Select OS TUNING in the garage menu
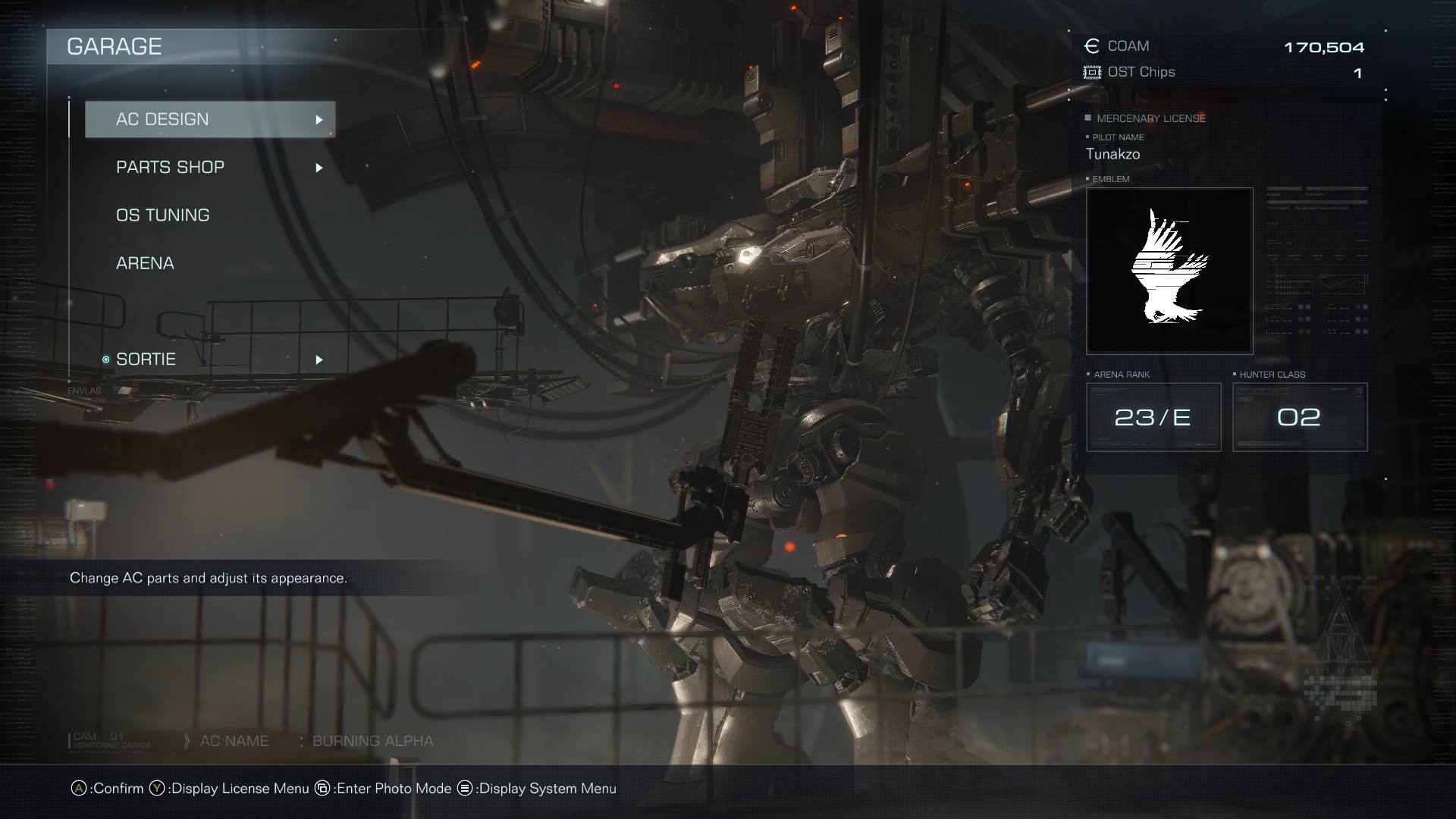This screenshot has width=1456, height=819. pyautogui.click(x=210, y=215)
